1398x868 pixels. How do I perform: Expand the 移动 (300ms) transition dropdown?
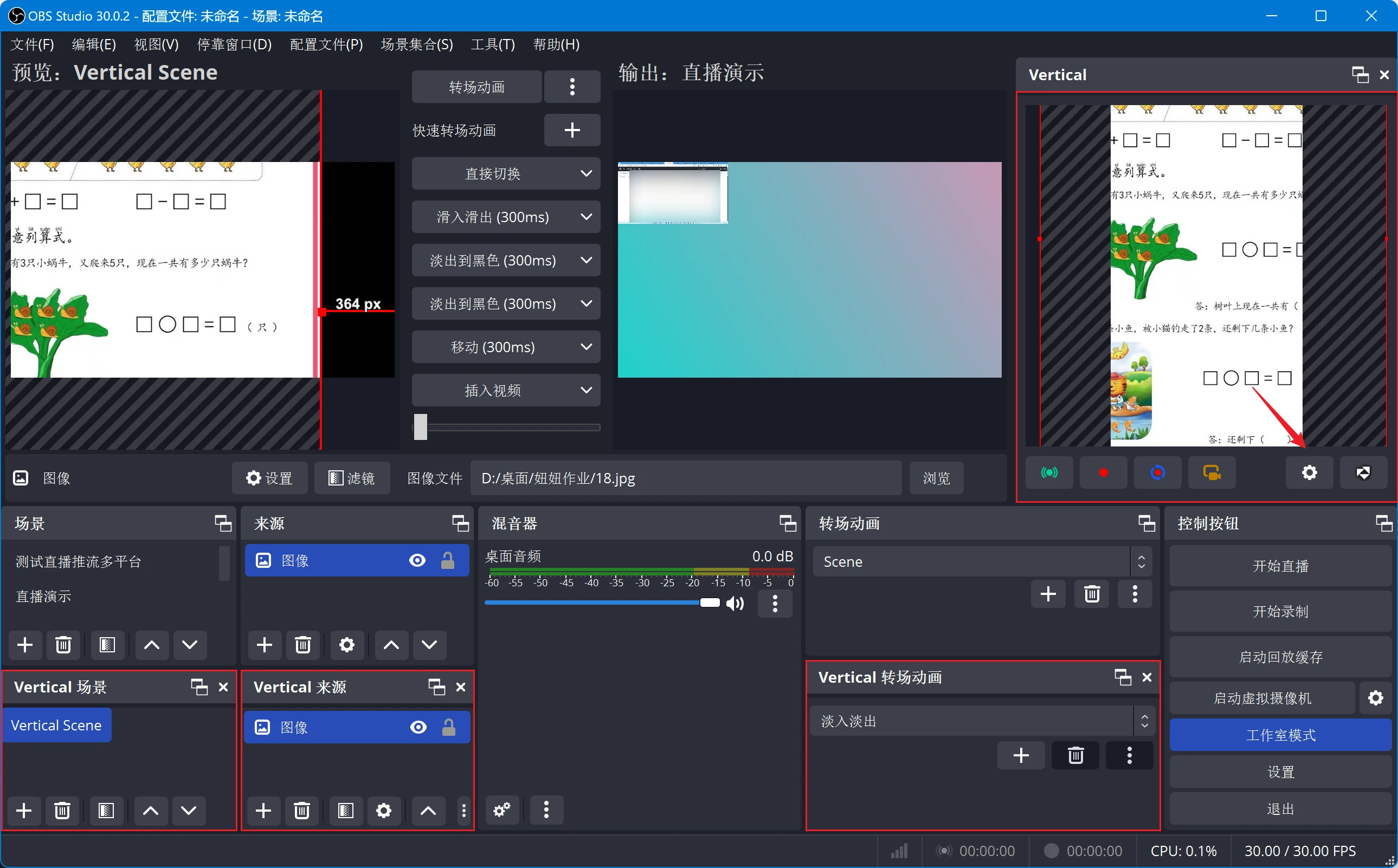[x=585, y=347]
